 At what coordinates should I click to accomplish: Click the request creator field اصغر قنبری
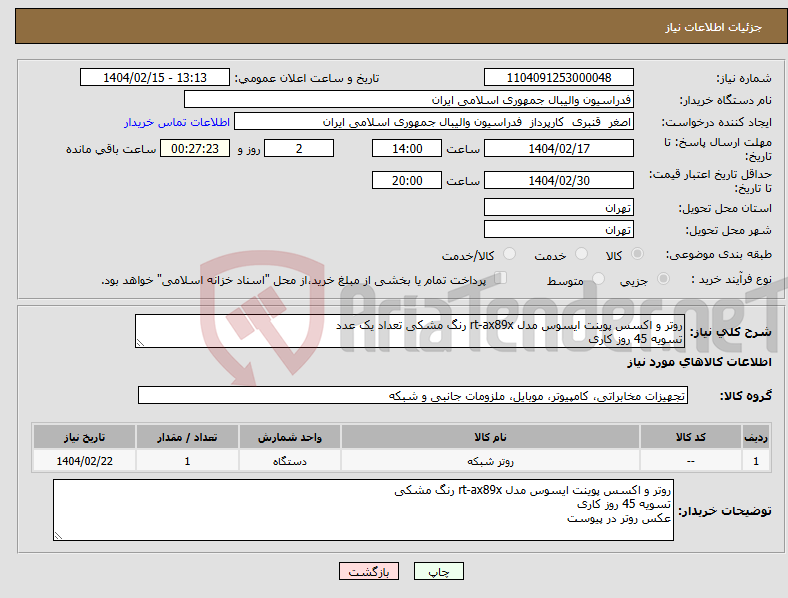434,122
